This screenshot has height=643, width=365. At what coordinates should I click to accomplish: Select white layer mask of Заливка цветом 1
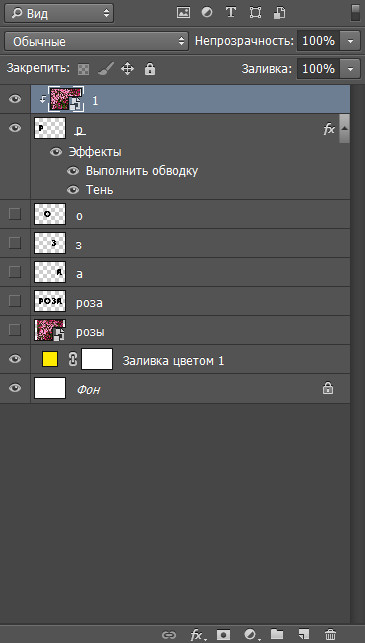coord(97,359)
